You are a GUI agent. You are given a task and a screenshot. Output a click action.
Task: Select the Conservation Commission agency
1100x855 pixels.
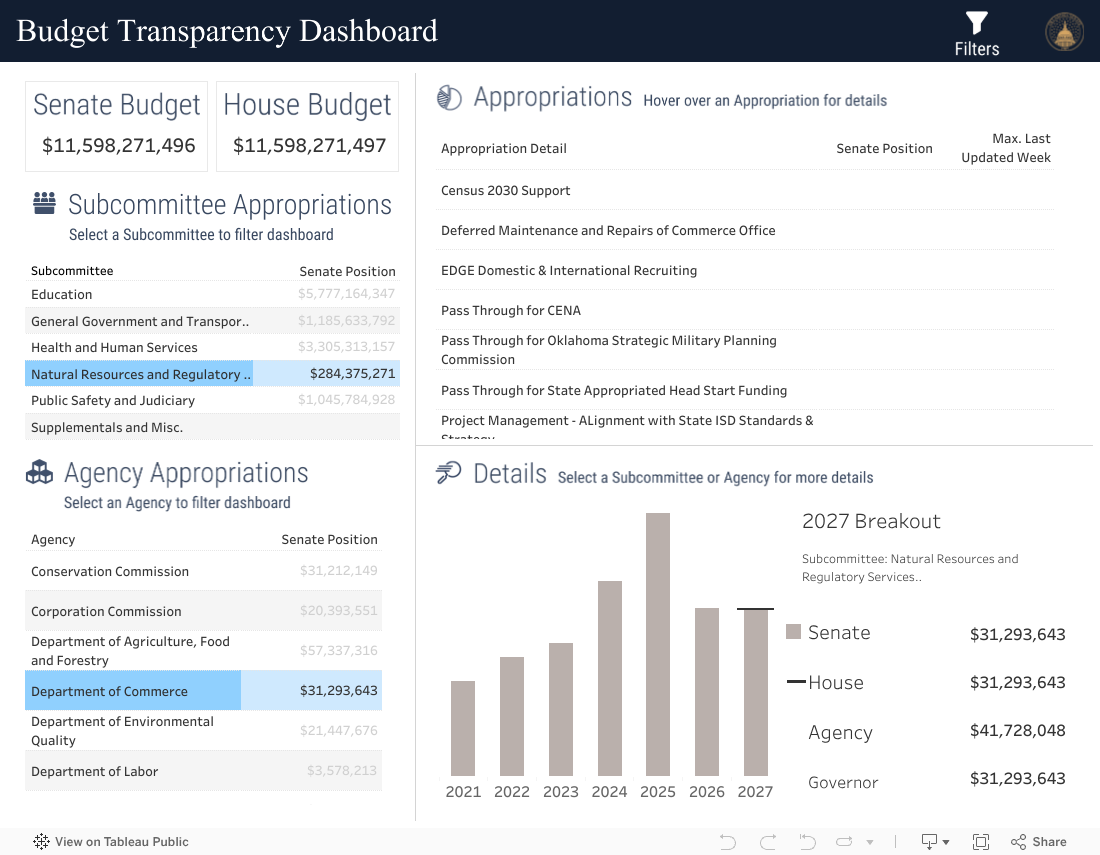point(110,572)
